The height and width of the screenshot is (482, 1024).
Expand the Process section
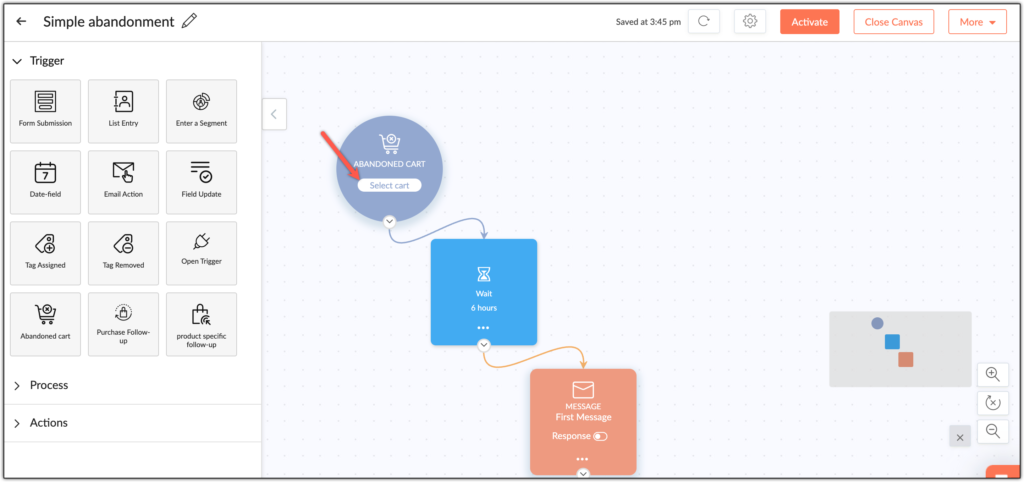(48, 385)
